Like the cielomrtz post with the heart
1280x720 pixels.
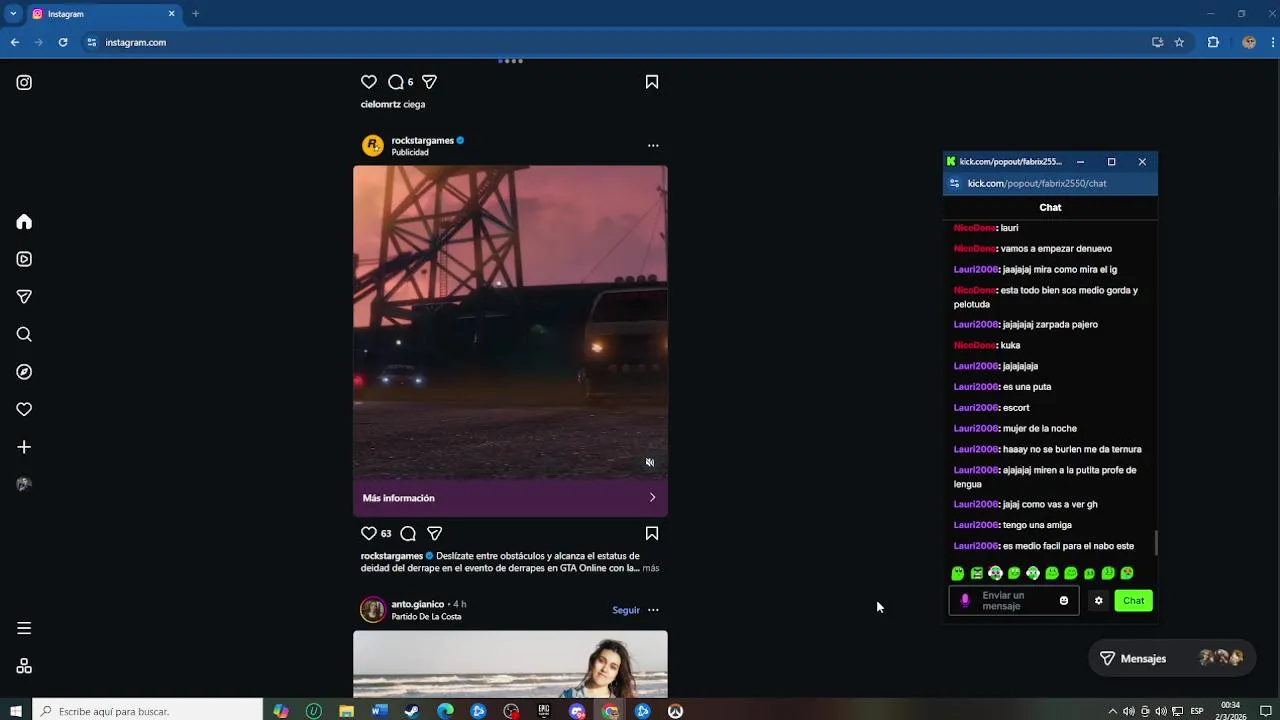tap(369, 82)
